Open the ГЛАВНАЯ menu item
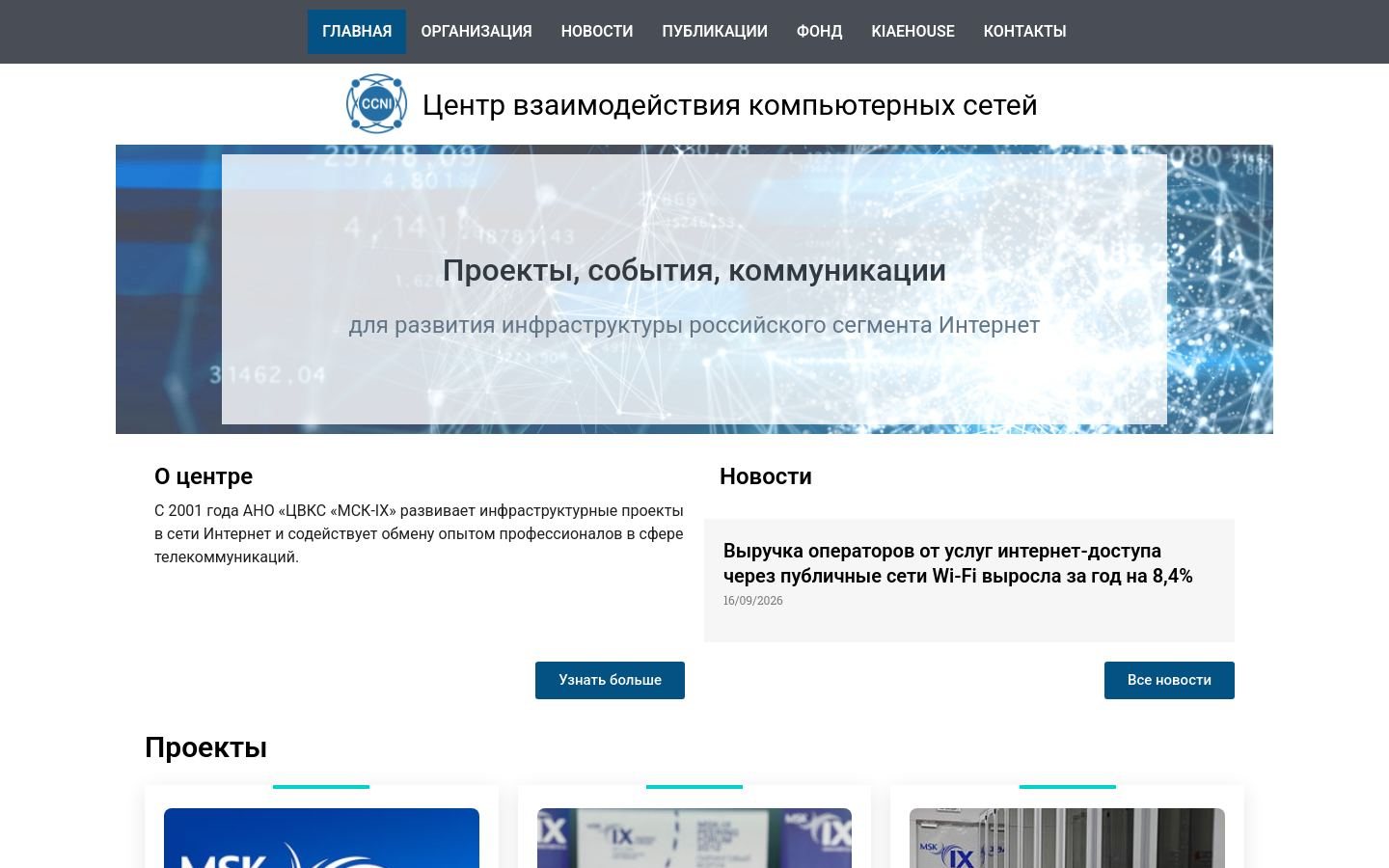This screenshot has height=868, width=1389. (x=357, y=32)
